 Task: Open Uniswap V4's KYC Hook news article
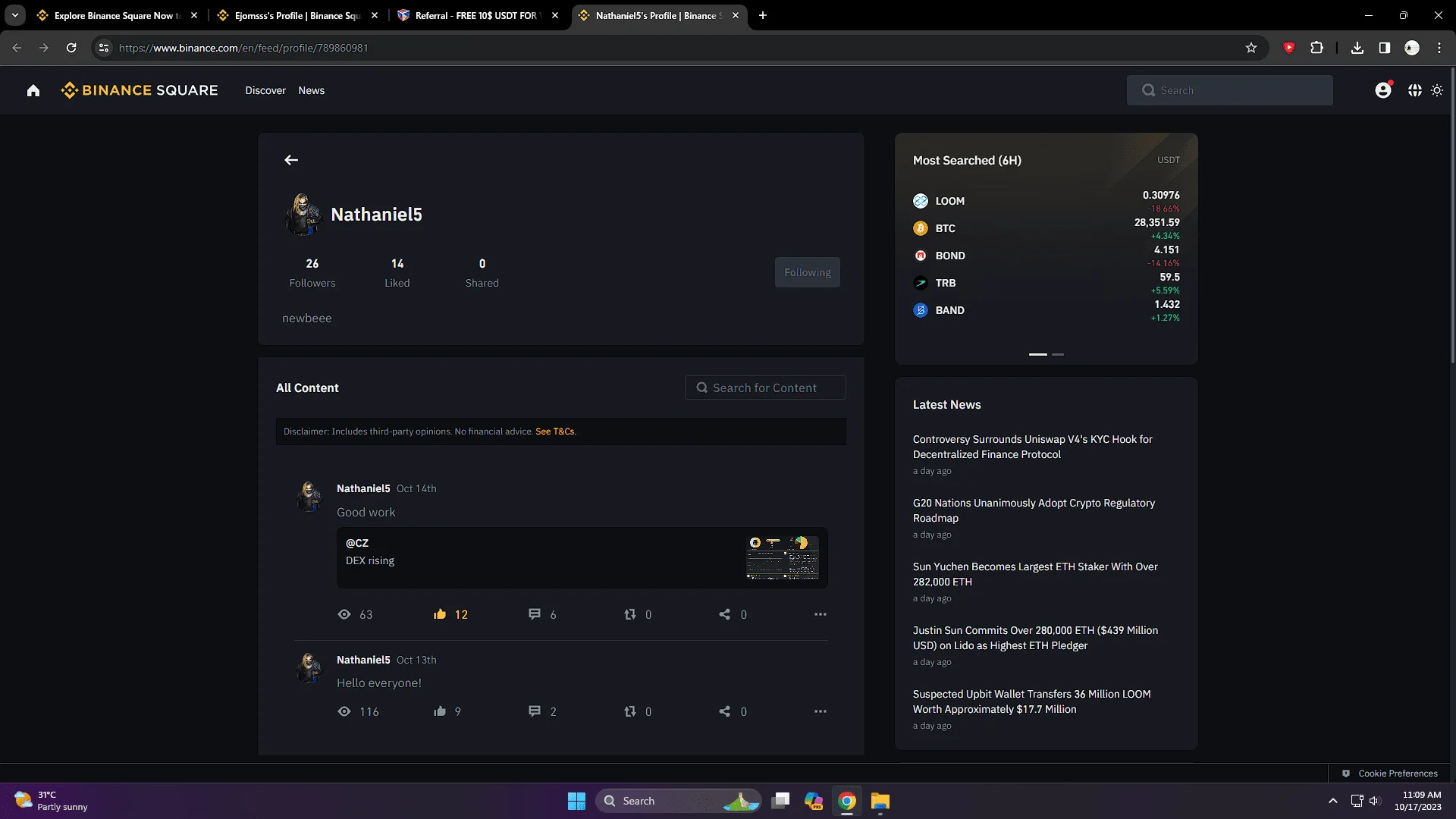point(1033,447)
